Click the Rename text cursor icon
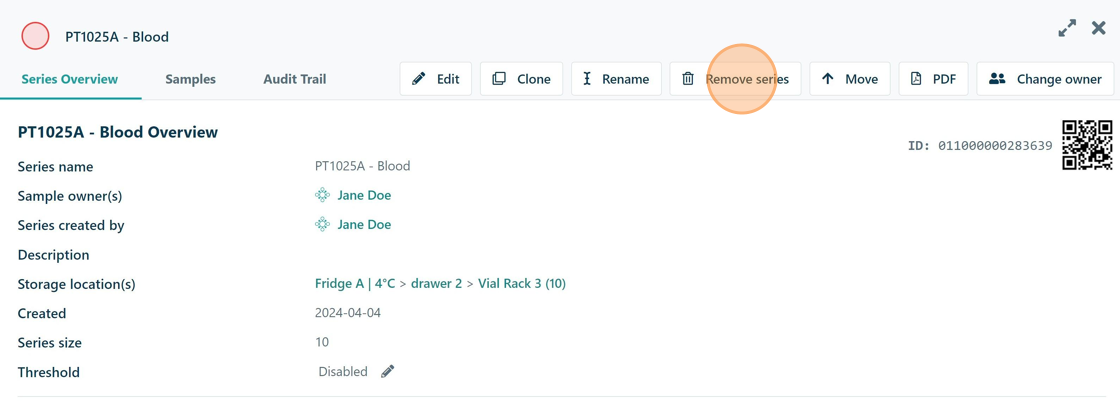 click(x=587, y=79)
